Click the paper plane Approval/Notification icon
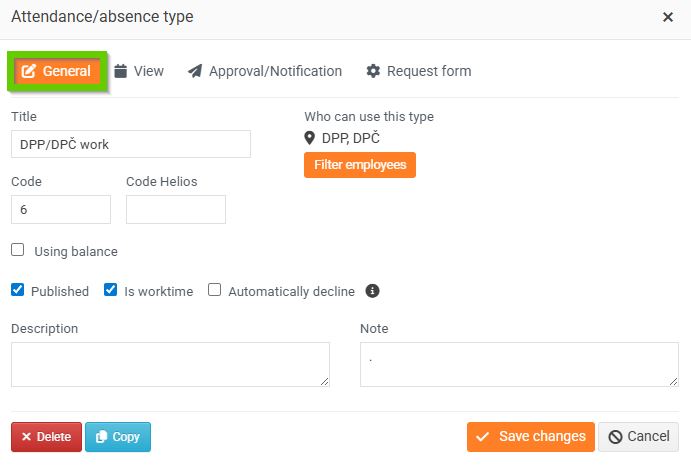 coord(195,71)
